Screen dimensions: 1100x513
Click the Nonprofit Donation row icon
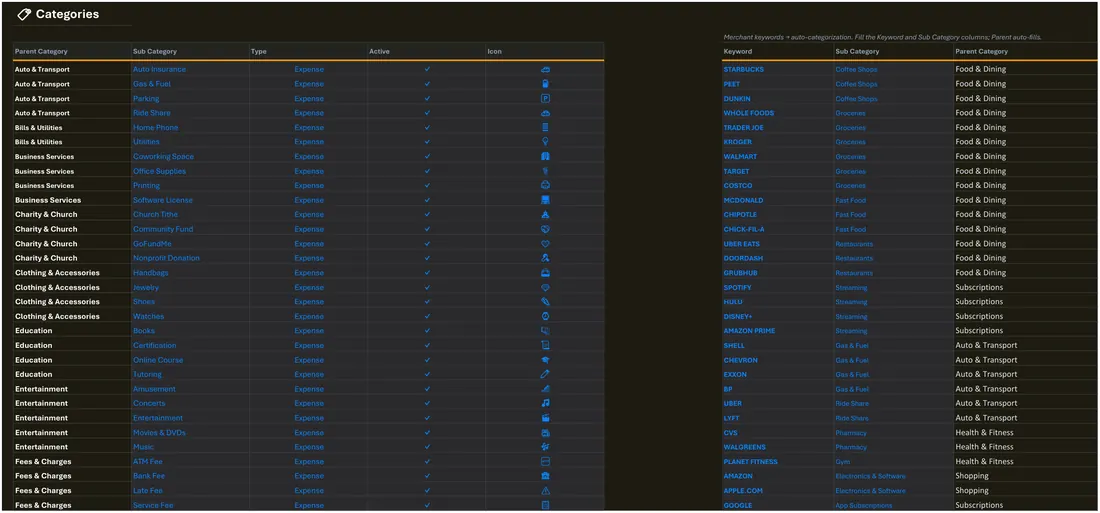pos(545,258)
